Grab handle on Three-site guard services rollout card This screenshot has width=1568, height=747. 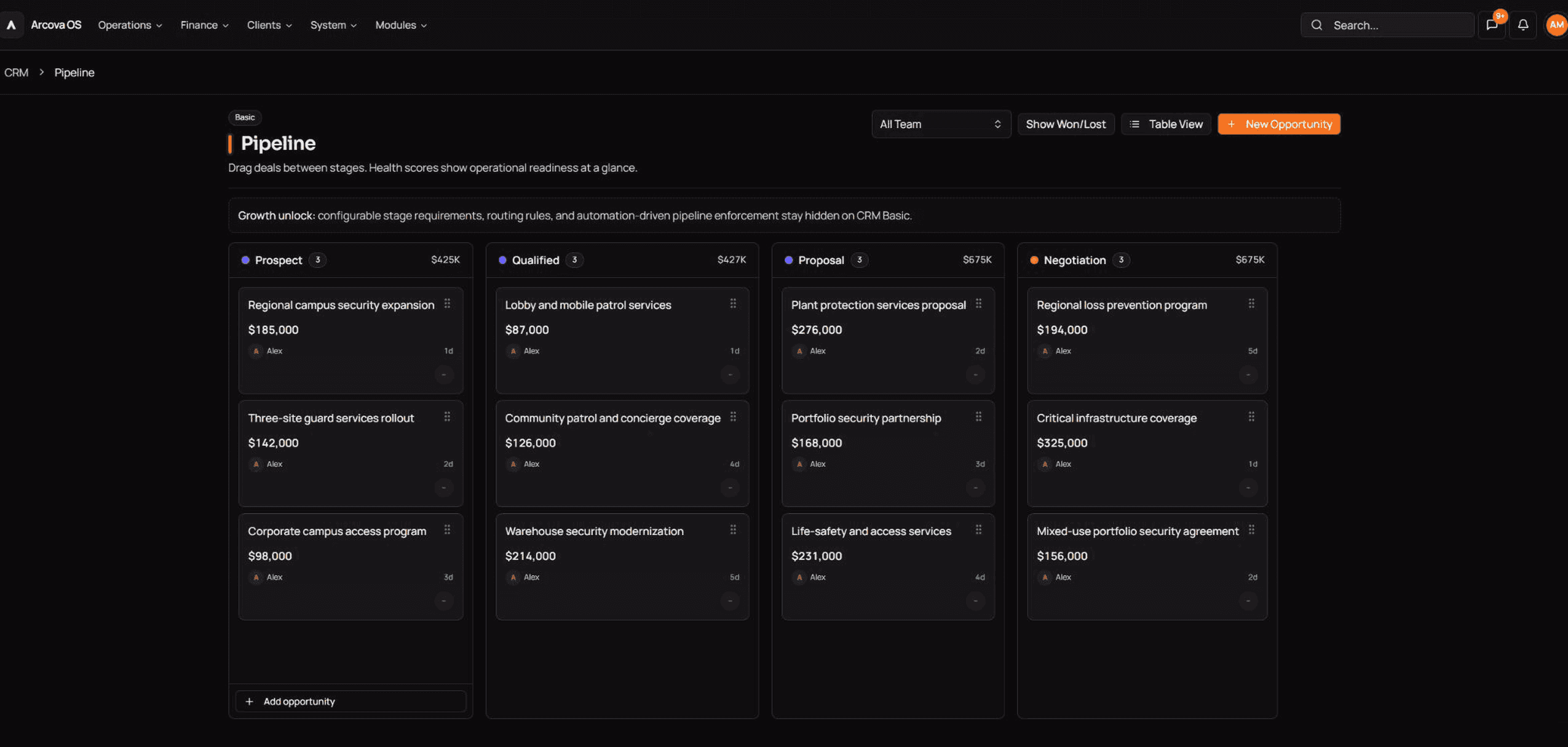[447, 417]
